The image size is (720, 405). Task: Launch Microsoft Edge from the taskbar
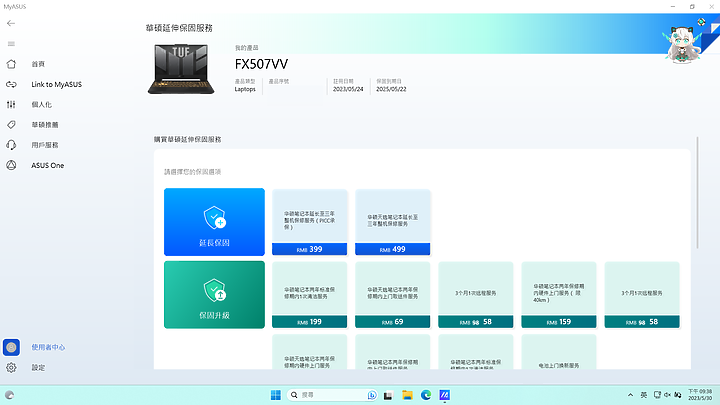click(426, 395)
